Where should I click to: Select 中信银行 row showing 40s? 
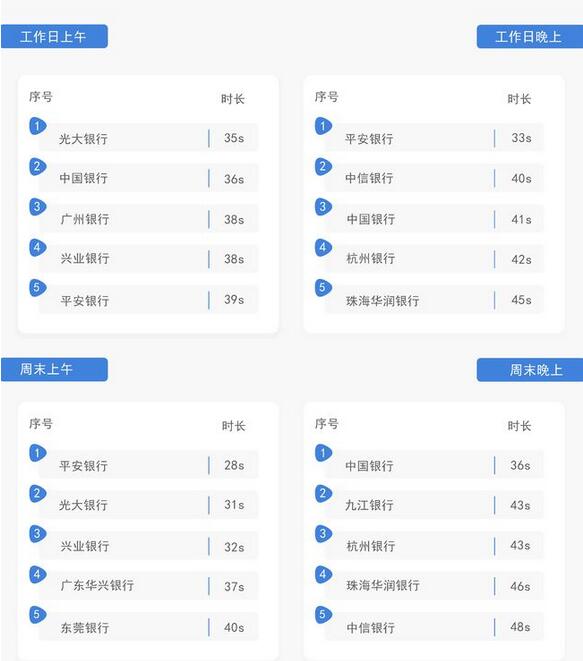click(x=434, y=178)
